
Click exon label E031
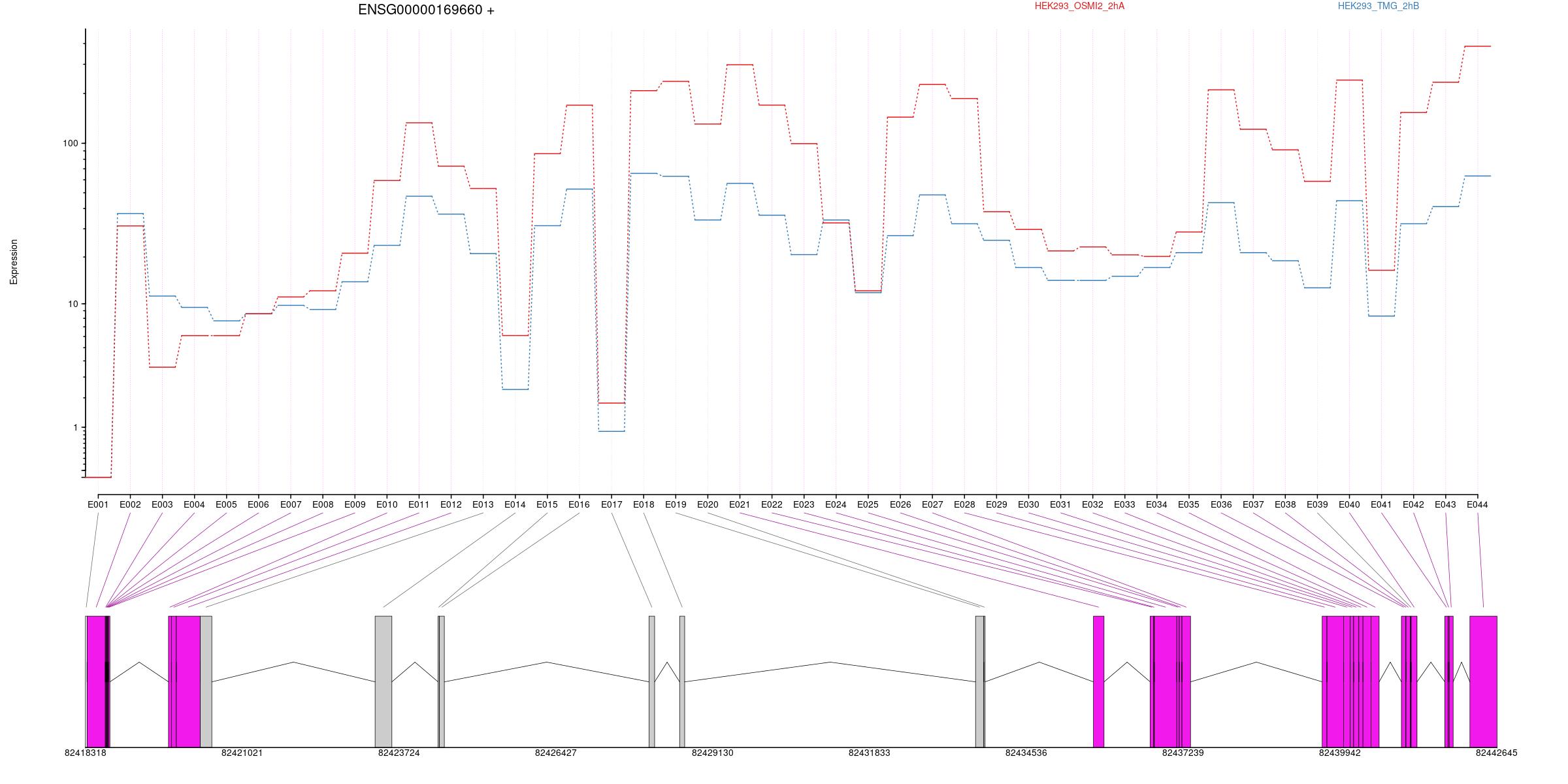[1060, 504]
